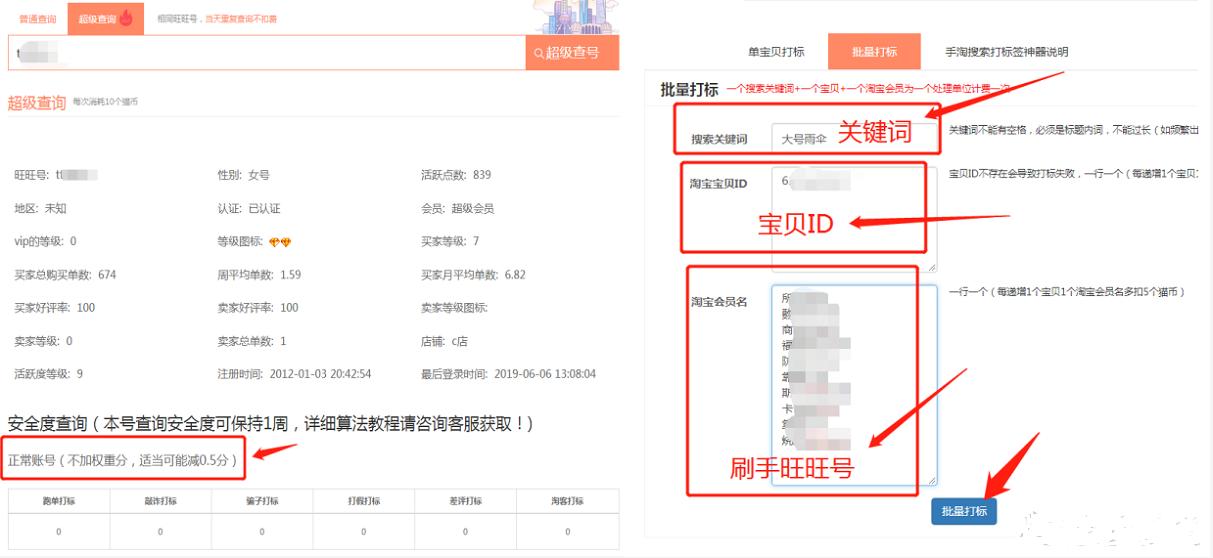This screenshot has width=1213, height=558.
Task: Click the 认证: 已认证 text
Action: click(248, 209)
